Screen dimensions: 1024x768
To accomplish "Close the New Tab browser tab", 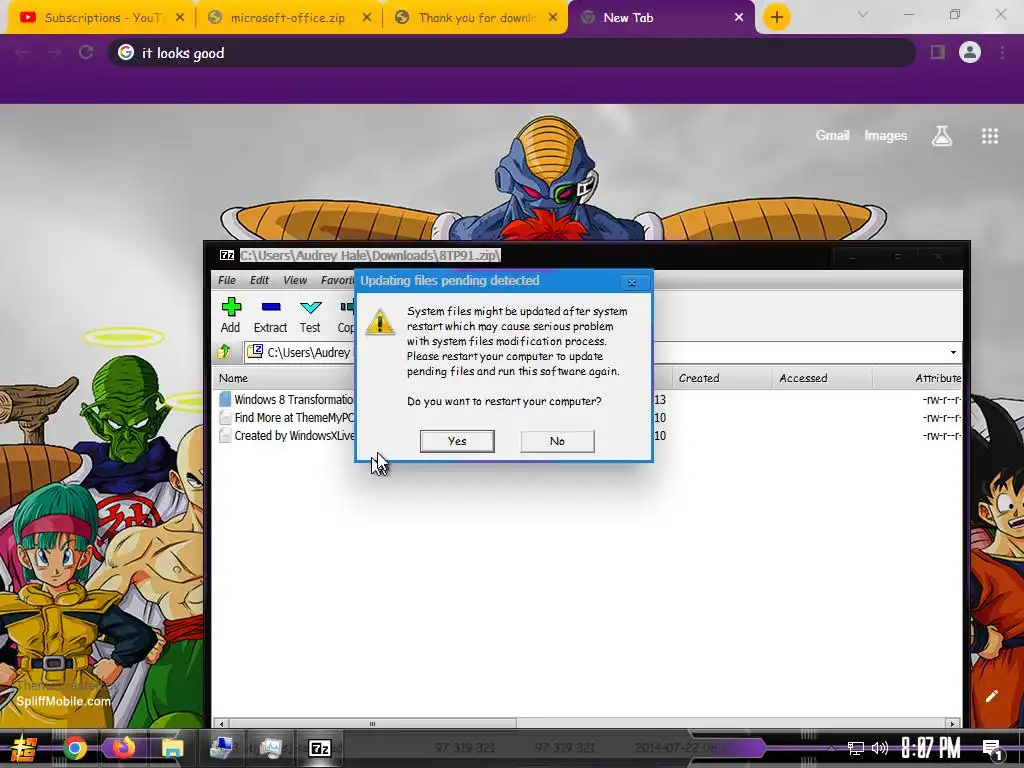I will (x=739, y=18).
